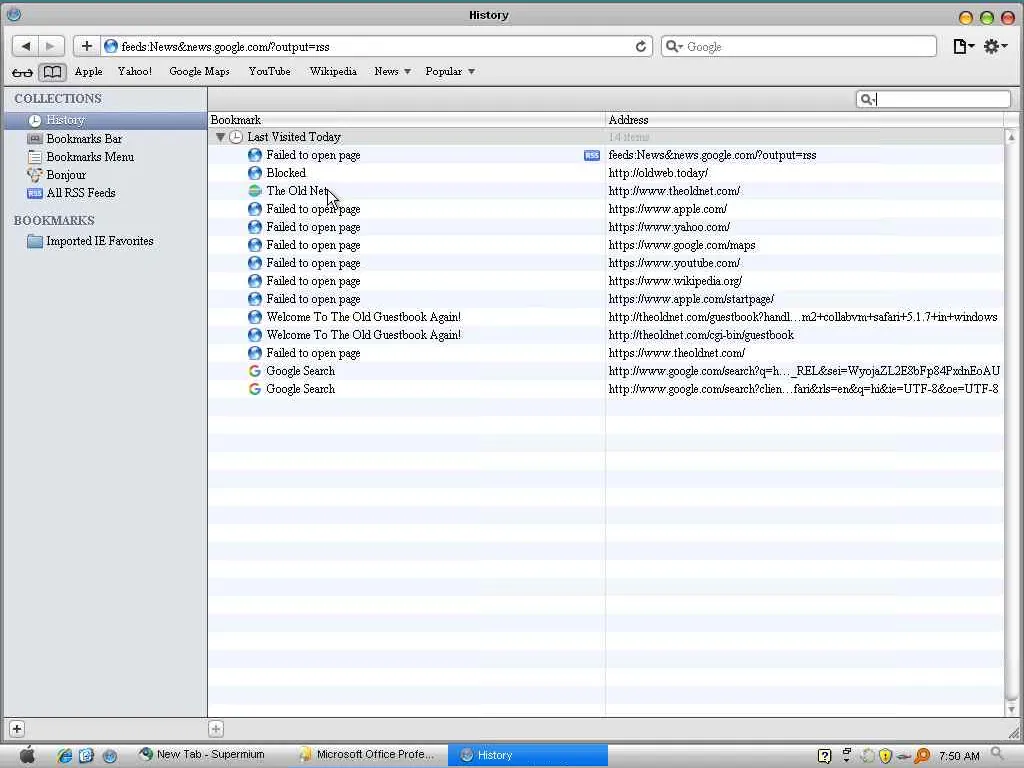The image size is (1024, 768).
Task: Open the gear settings menu
Action: pos(995,46)
